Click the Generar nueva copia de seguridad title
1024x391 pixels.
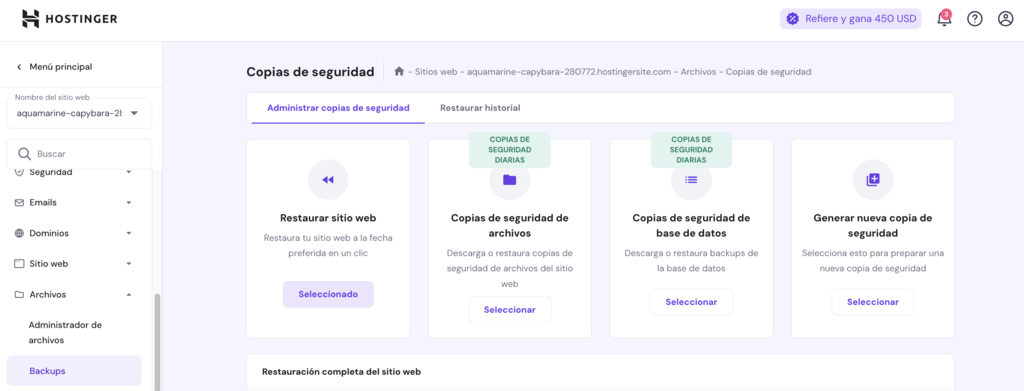click(873, 225)
